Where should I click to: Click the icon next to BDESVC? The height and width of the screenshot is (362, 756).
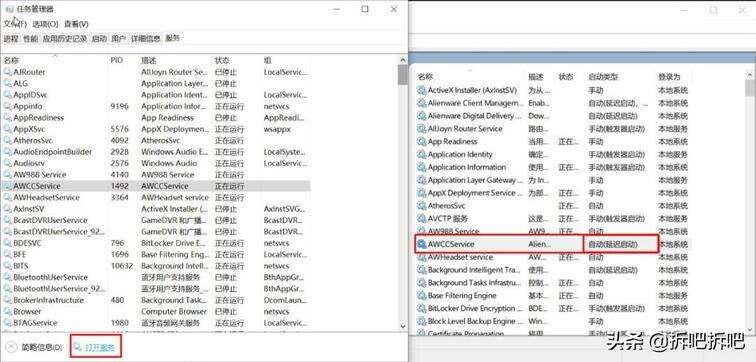point(8,243)
